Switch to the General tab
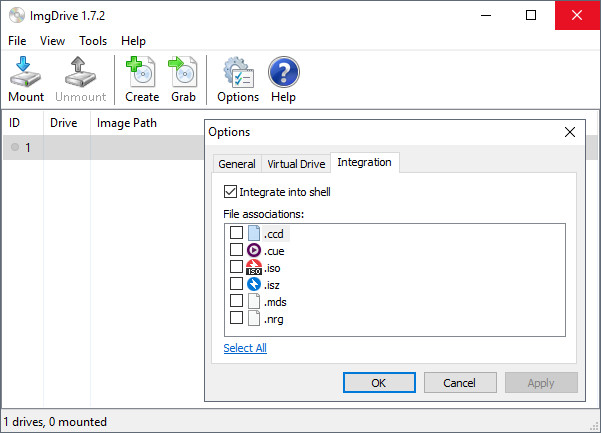 click(237, 164)
